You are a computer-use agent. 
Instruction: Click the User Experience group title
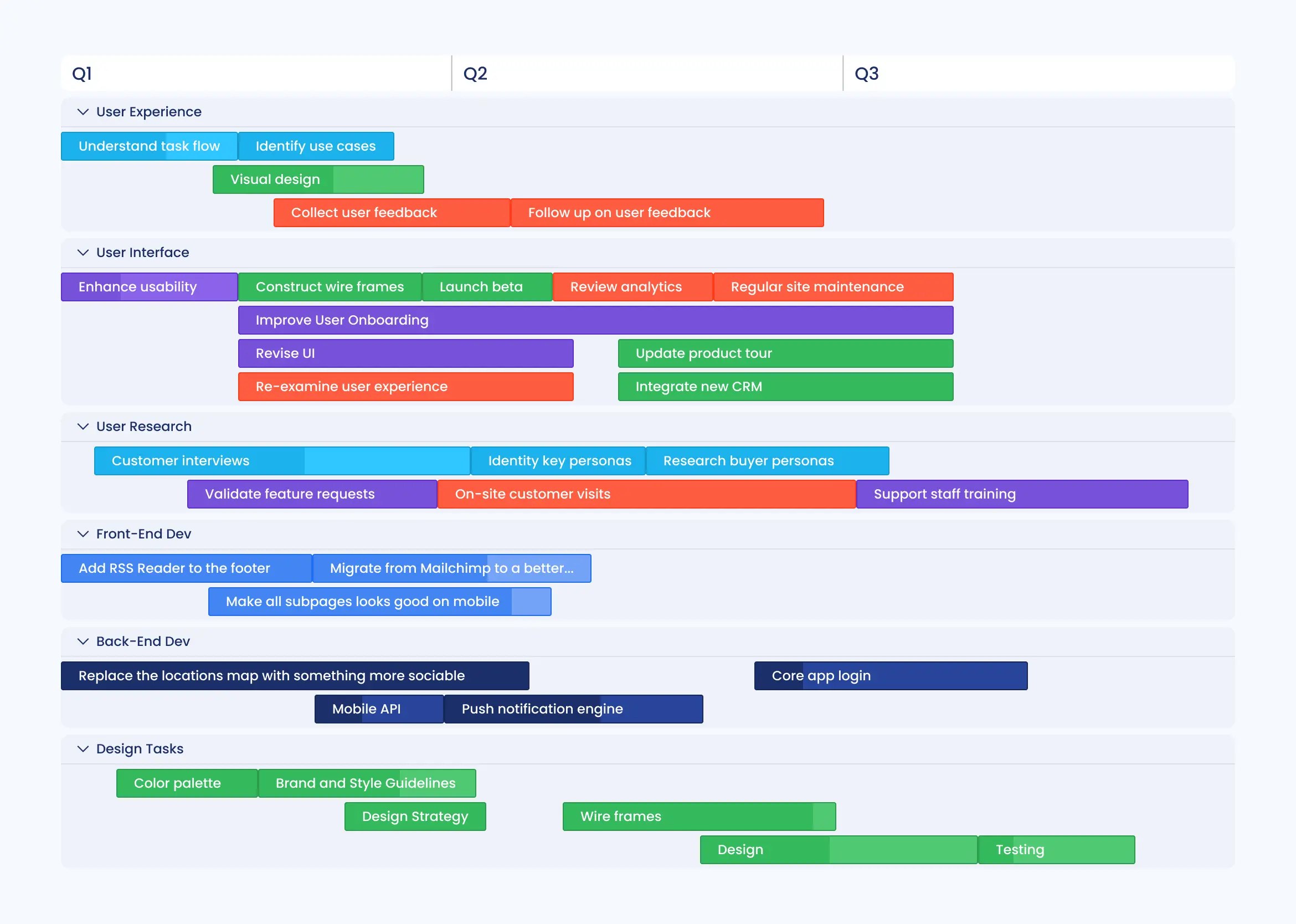tap(149, 111)
